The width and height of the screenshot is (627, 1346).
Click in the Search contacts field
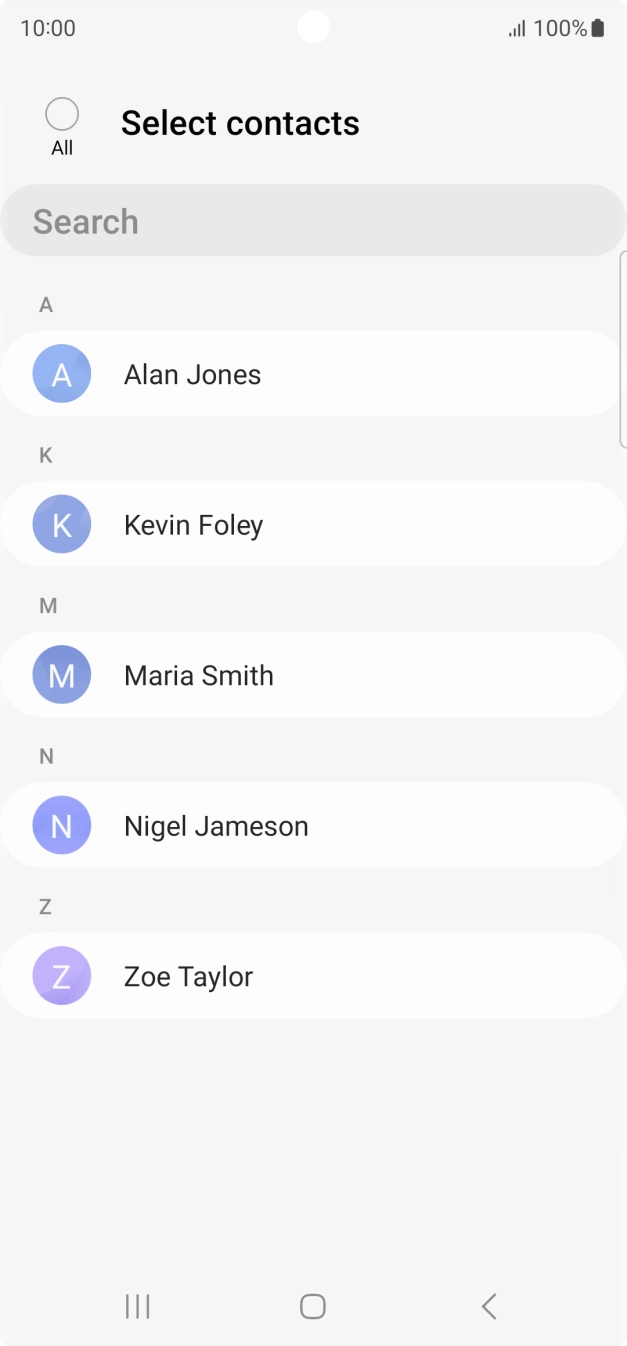313,221
